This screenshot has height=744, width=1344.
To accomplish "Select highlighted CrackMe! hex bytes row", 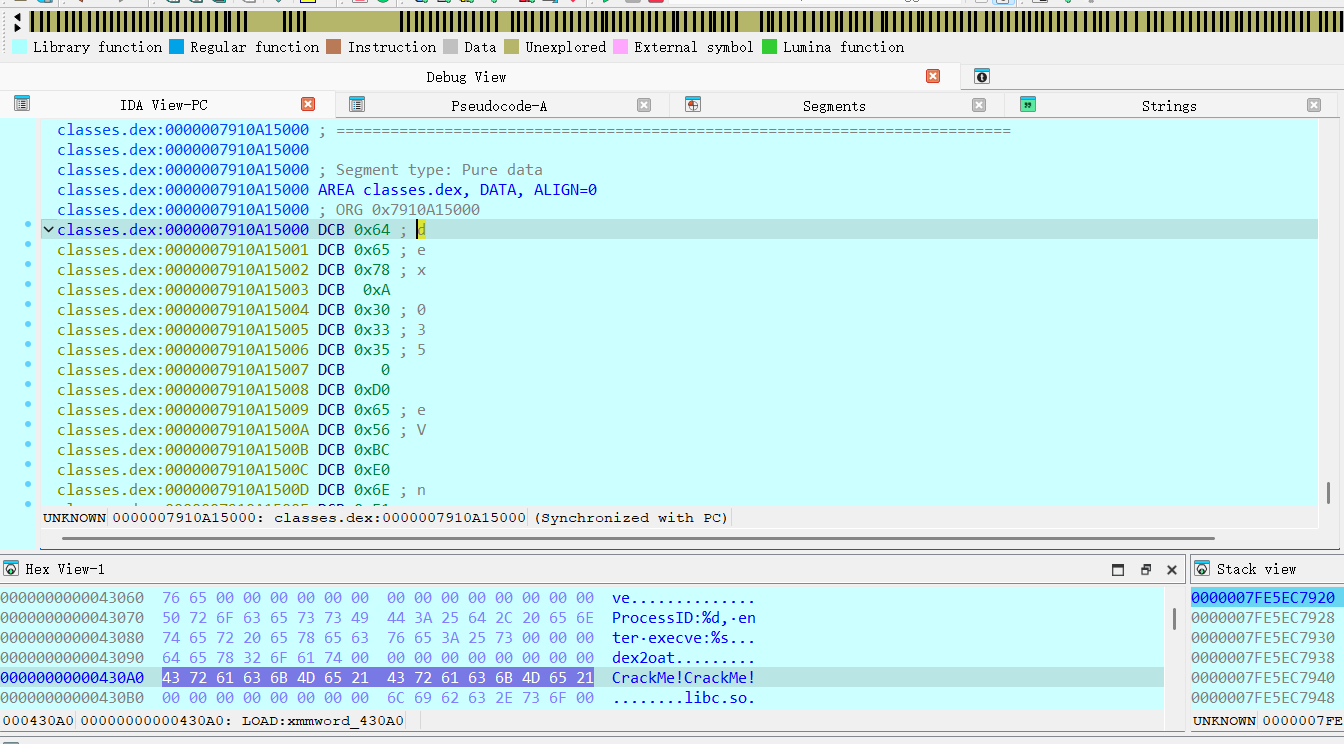I will pyautogui.click(x=377, y=678).
